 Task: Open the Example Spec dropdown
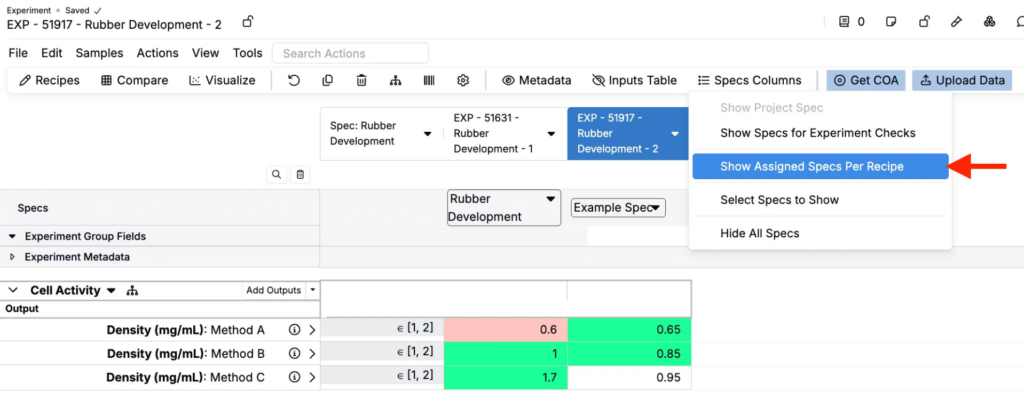click(x=618, y=208)
